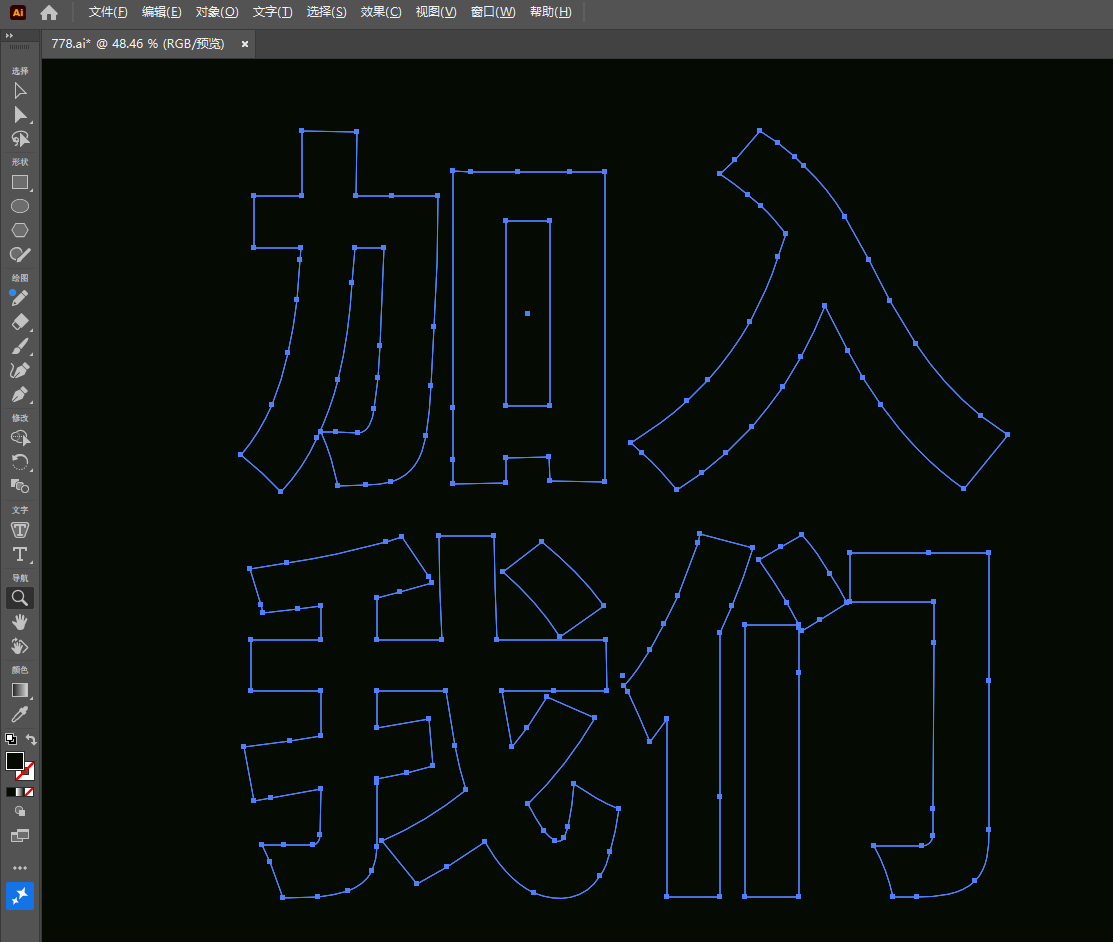The height and width of the screenshot is (942, 1113).
Task: Open the 视图(V) menu
Action: pos(435,12)
